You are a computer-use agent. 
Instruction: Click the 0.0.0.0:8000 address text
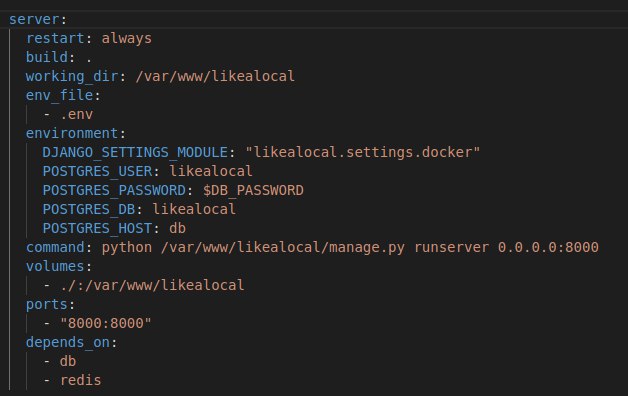548,247
